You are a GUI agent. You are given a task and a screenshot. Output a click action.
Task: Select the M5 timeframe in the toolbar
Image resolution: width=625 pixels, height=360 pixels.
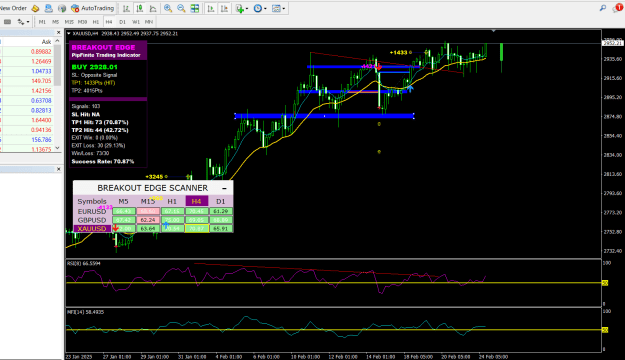point(55,22)
